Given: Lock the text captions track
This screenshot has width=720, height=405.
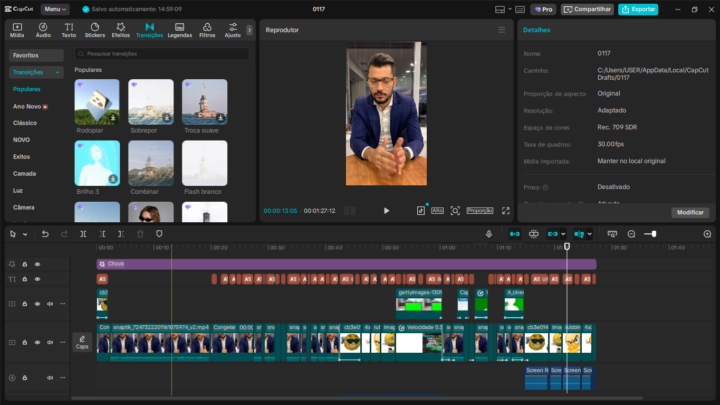Looking at the screenshot, I should tap(25, 280).
